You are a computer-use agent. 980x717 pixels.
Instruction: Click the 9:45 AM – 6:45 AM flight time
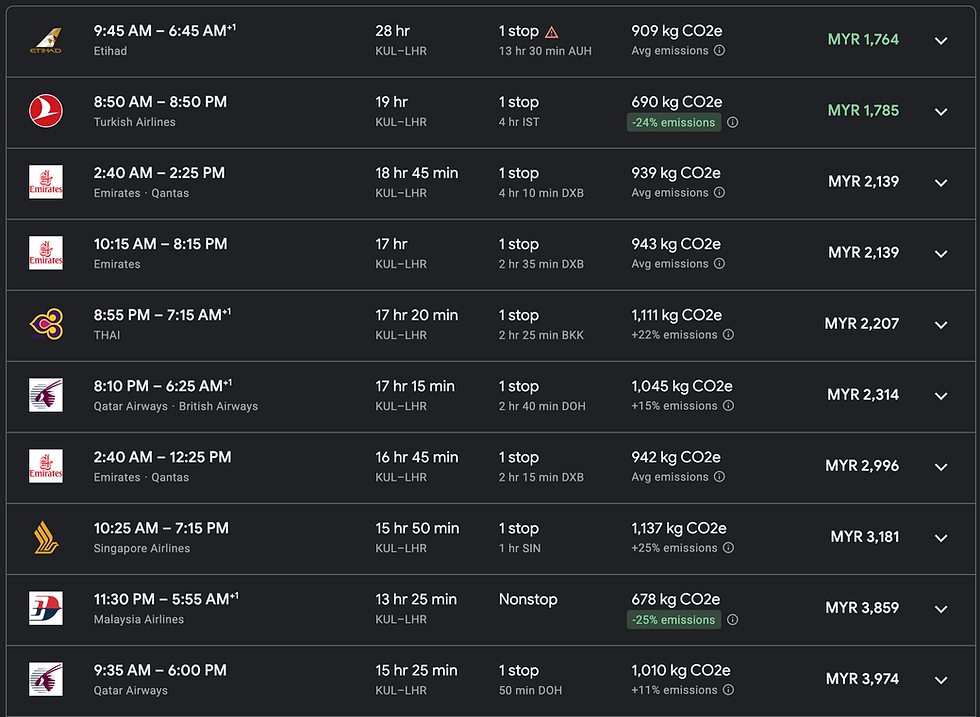[x=165, y=31]
